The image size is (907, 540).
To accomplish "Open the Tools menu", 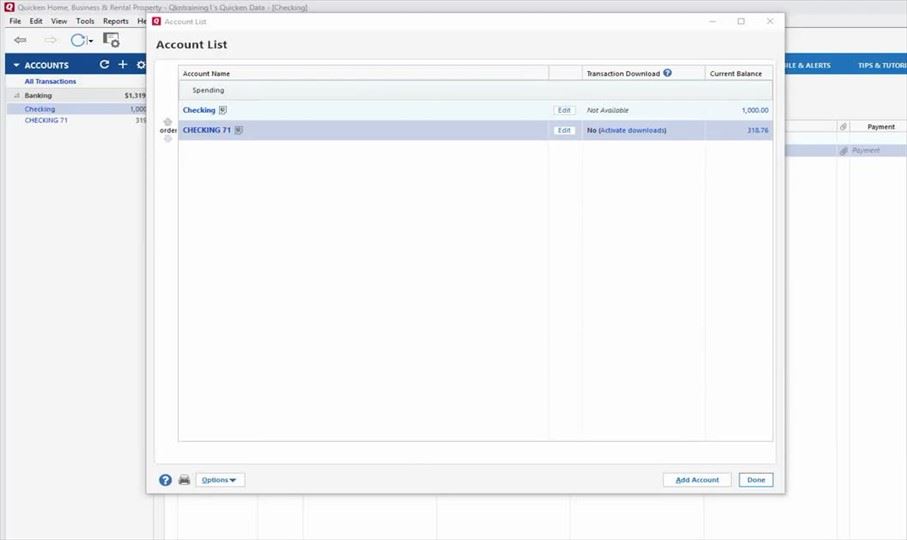I will tap(85, 21).
